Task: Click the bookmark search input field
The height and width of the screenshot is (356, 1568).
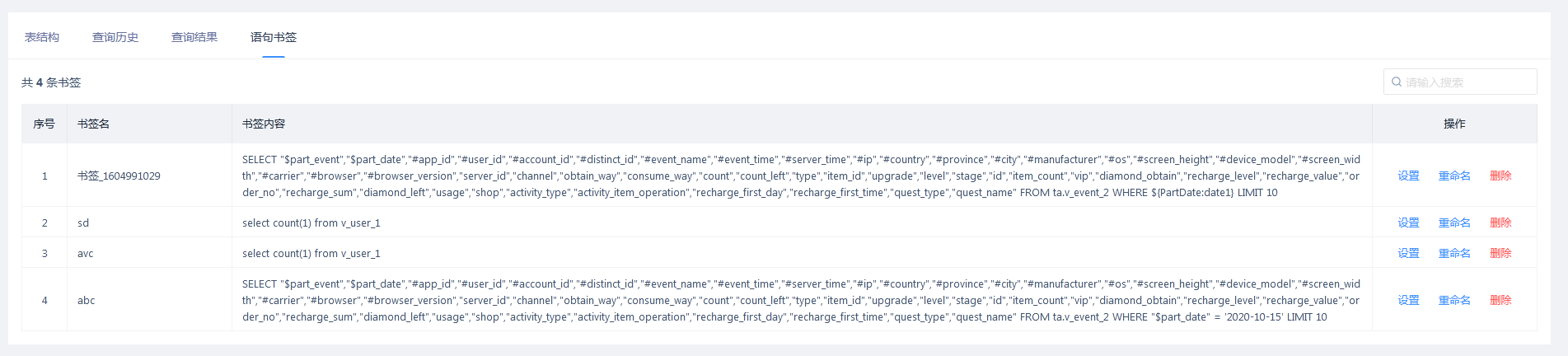Action: (1467, 82)
